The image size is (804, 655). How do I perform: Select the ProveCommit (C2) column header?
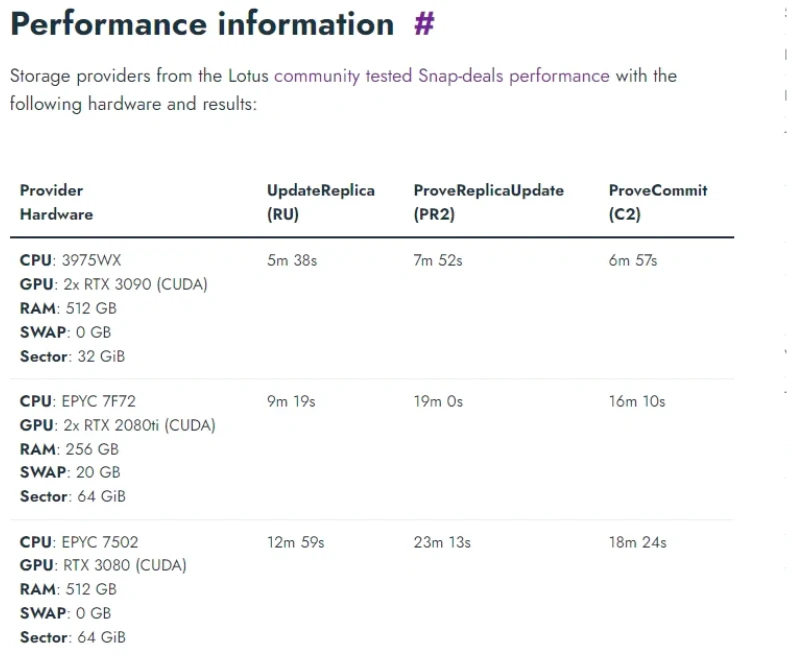click(658, 202)
